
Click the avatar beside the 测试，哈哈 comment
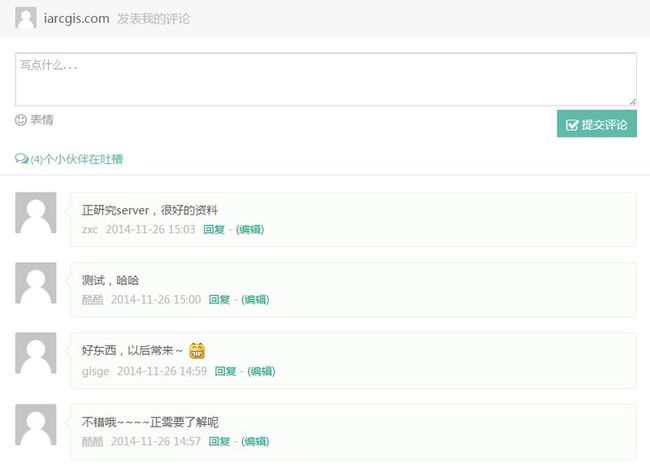(36, 283)
